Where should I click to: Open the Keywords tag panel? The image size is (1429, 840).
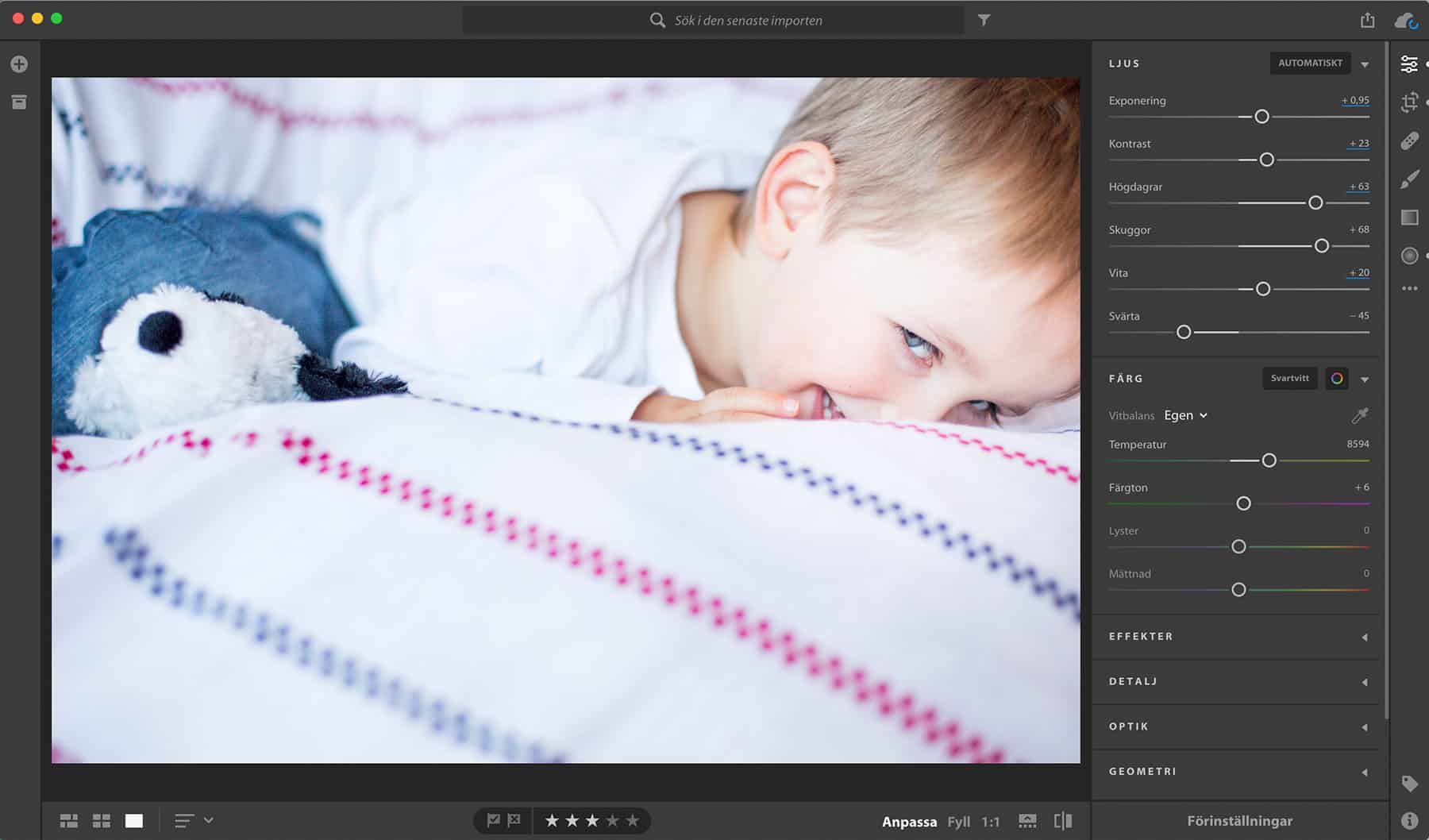1409,784
